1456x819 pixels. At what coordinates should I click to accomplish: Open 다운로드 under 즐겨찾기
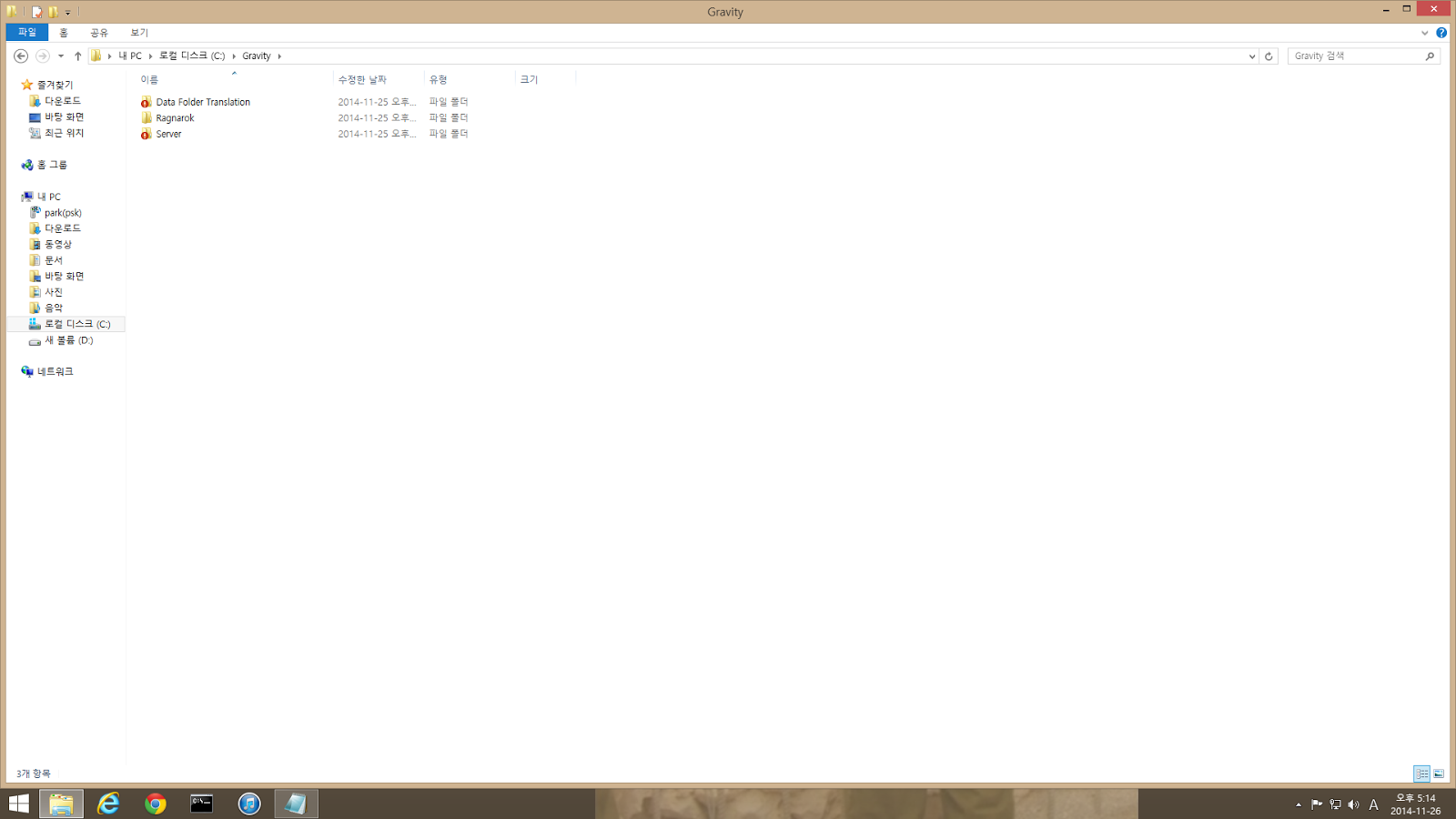63,101
